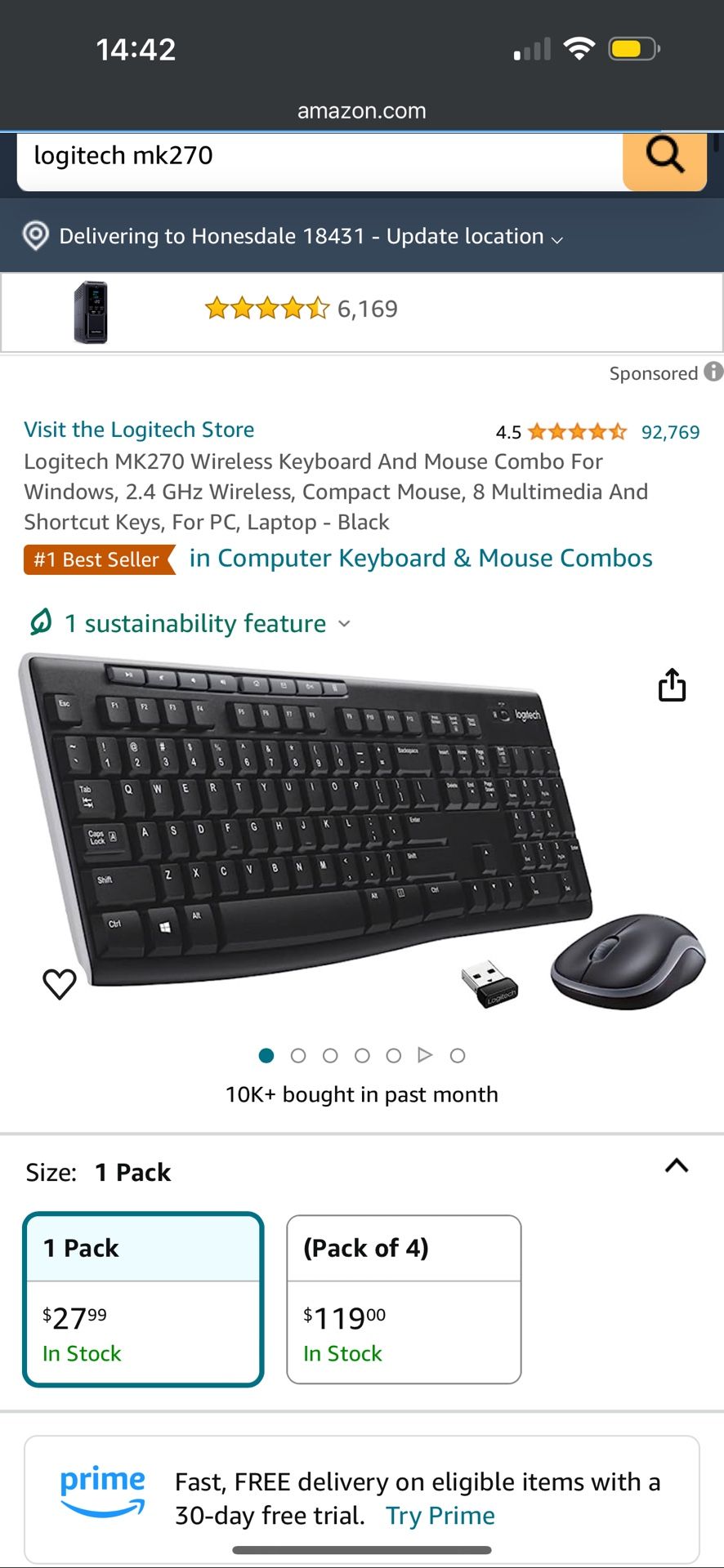Add to wishlist with the heart icon

click(60, 984)
